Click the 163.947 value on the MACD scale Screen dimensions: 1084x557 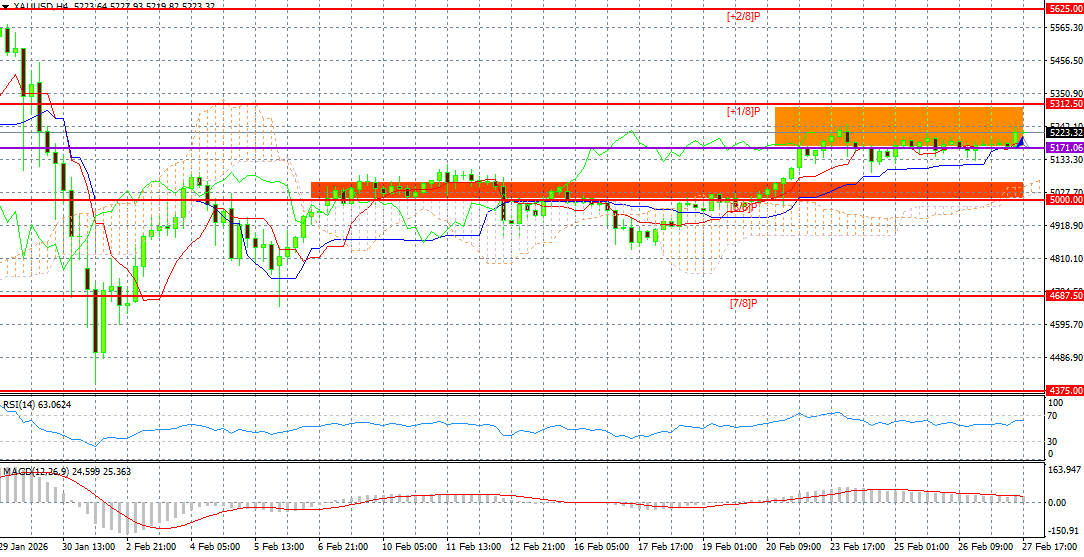coord(1065,470)
